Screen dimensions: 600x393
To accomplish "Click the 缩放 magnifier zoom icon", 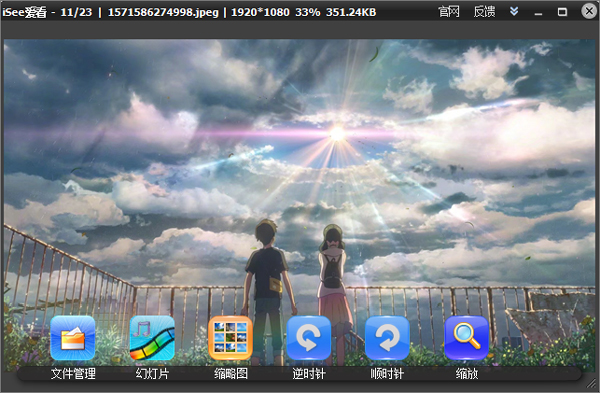I will point(466,338).
